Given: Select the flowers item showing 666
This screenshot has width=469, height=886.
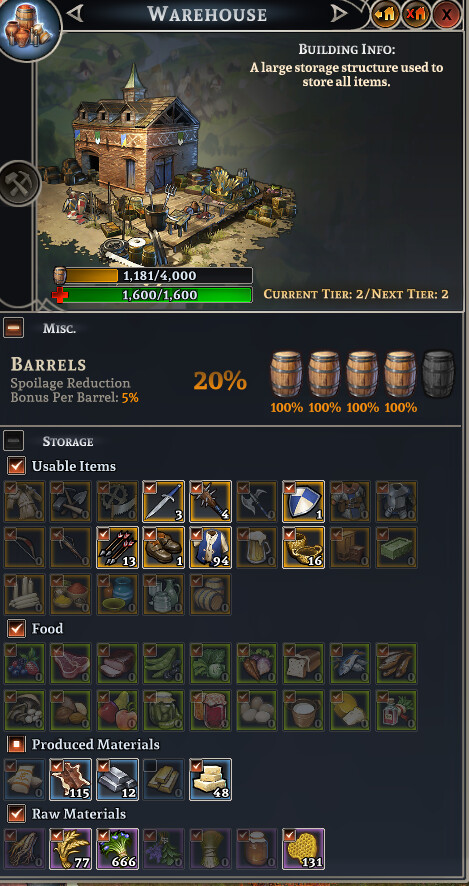Looking at the screenshot, I should (x=117, y=849).
